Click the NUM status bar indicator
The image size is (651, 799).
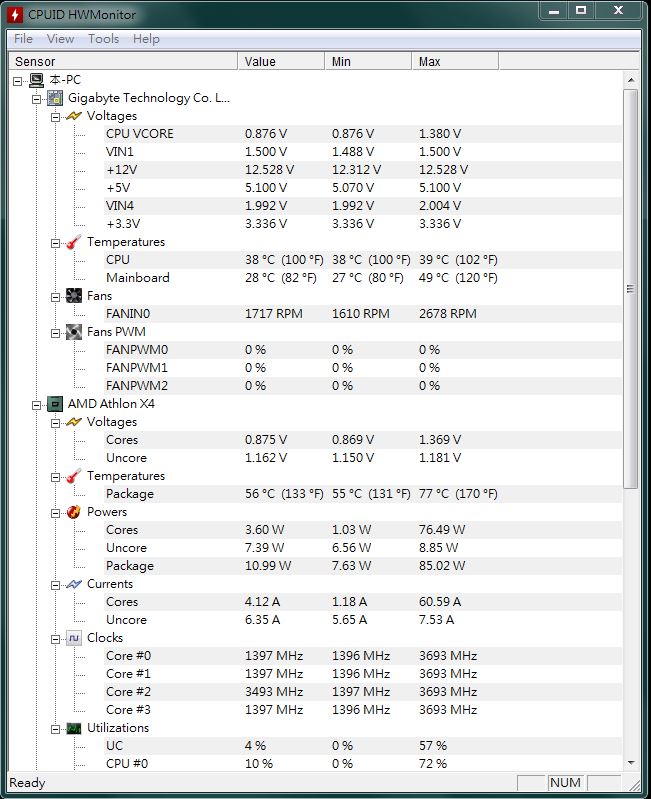(565, 783)
